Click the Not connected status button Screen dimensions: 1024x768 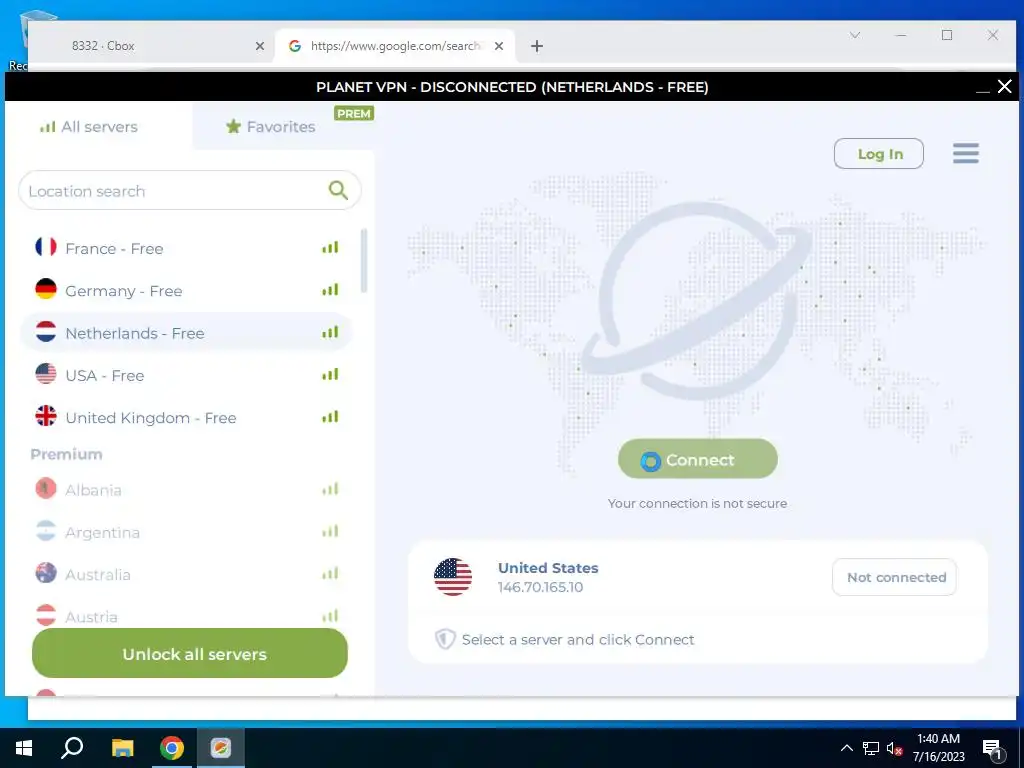click(x=895, y=577)
